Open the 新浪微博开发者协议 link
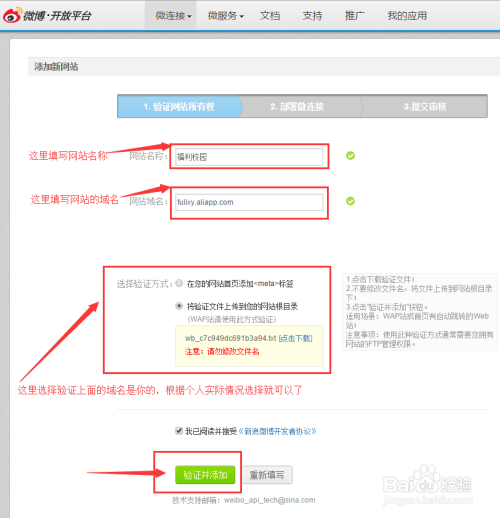The height and width of the screenshot is (518, 500). (x=277, y=431)
